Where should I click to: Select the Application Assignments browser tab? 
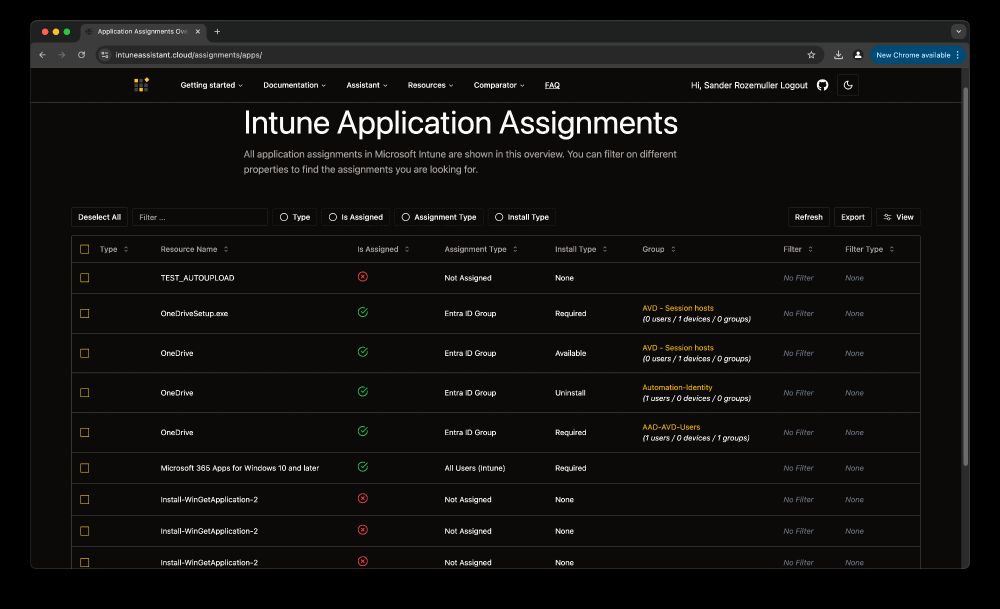click(143, 31)
